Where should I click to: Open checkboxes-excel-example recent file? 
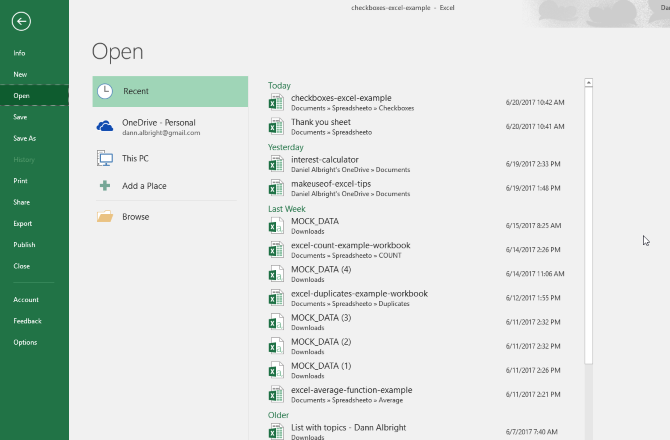341,98
